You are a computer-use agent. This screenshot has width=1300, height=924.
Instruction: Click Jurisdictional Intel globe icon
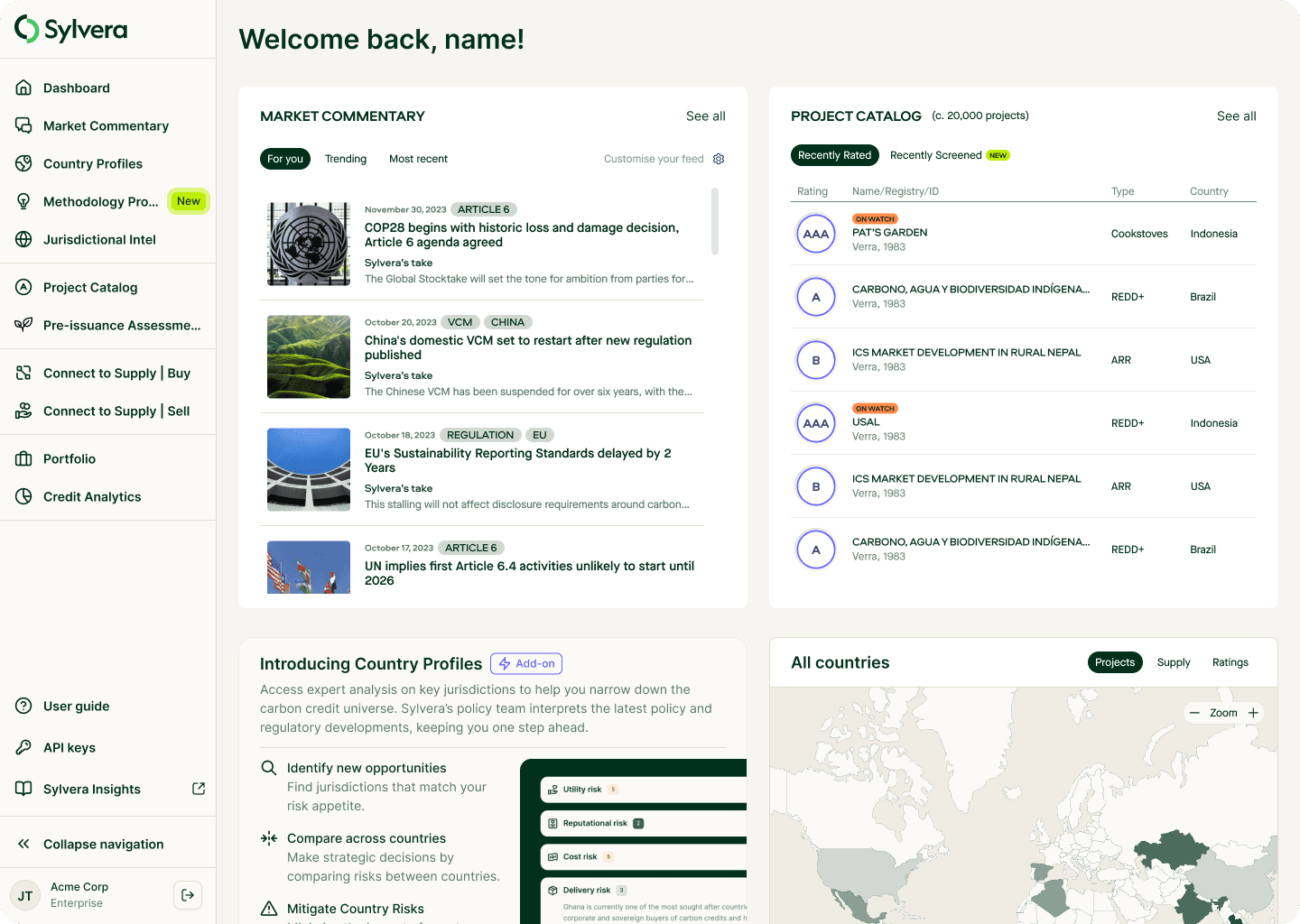pos(24,239)
